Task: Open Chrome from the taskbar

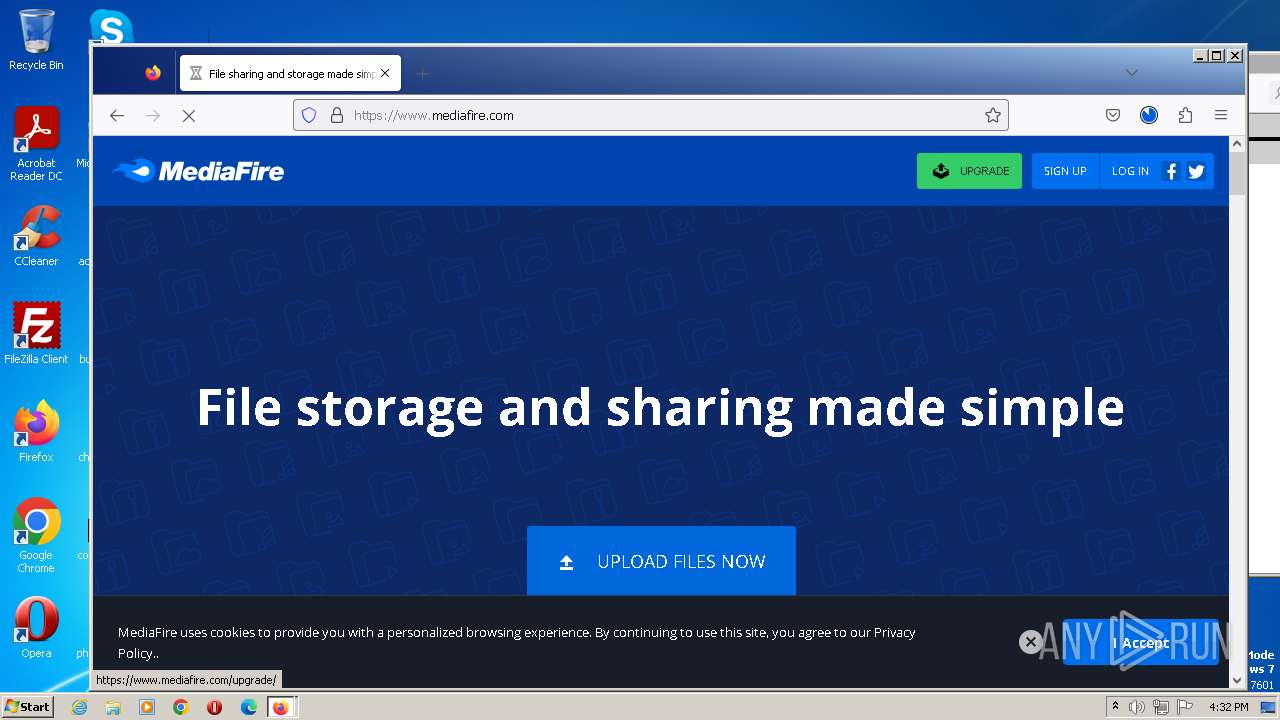Action: coord(180,707)
